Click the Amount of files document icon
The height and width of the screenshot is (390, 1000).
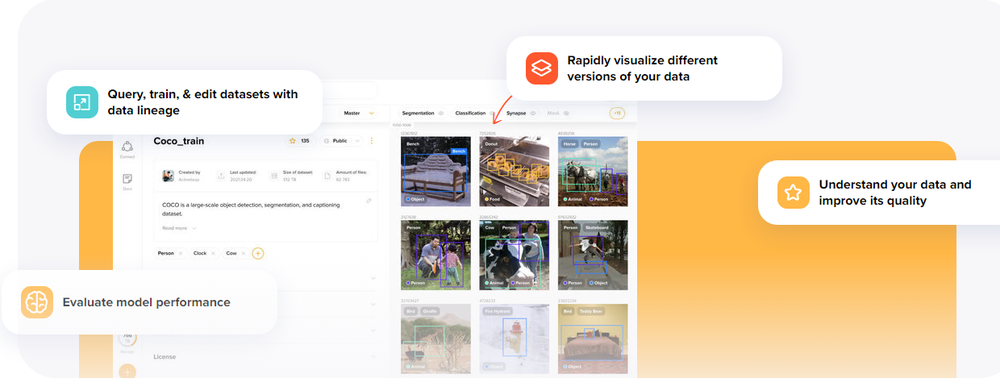(327, 176)
